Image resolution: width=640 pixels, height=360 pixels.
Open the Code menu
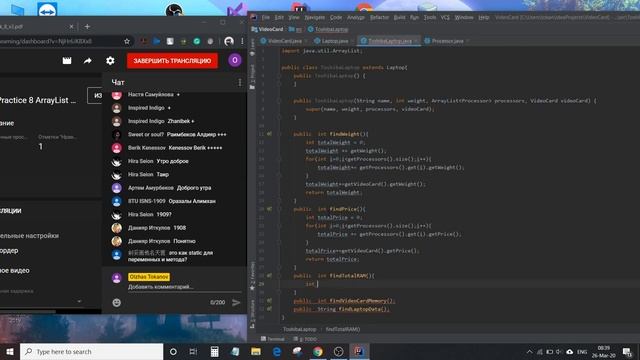336,18
